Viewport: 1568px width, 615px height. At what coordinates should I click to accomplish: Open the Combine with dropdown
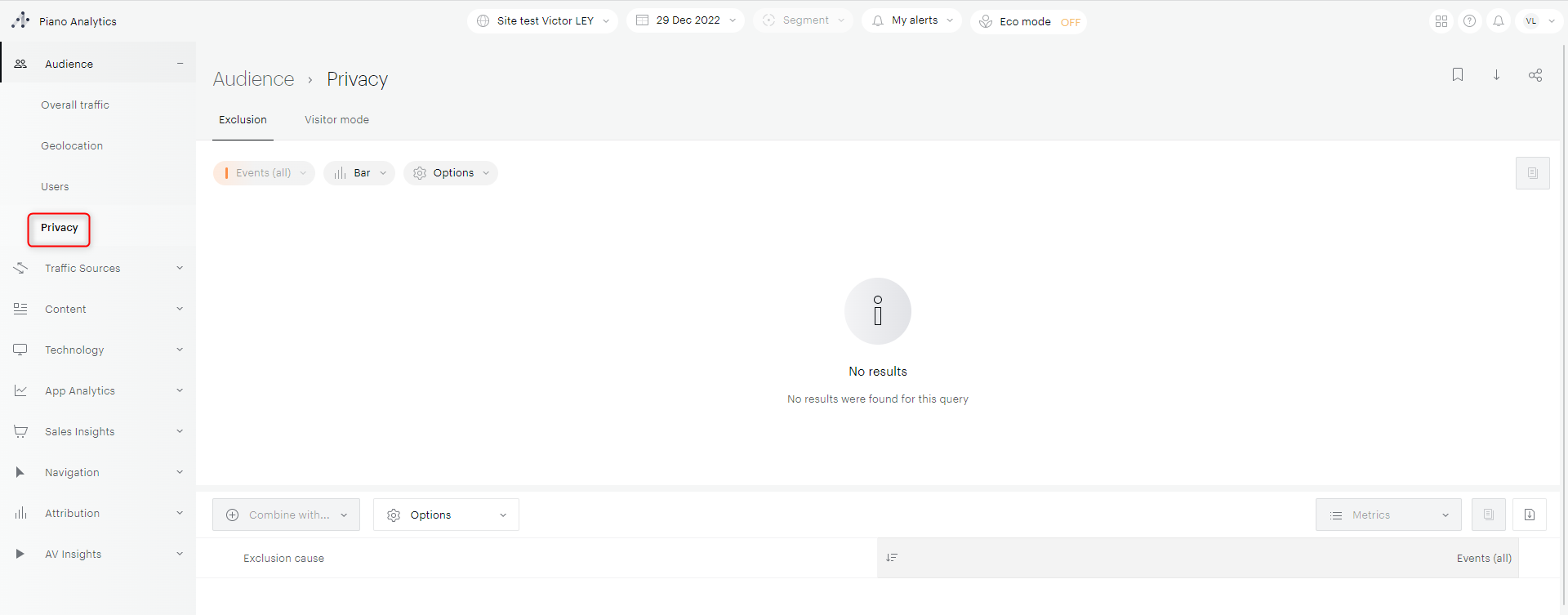tap(286, 515)
